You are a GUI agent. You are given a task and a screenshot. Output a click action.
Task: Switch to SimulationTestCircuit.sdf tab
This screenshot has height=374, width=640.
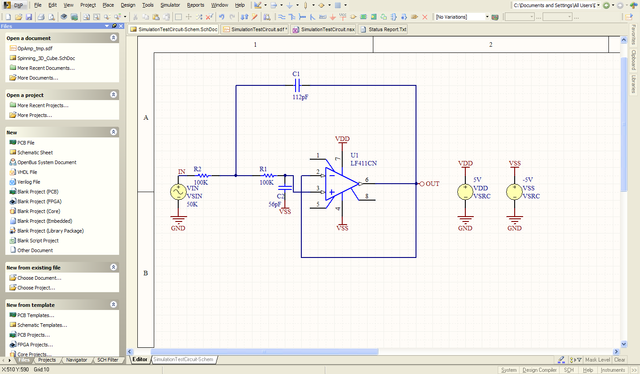pyautogui.click(x=255, y=29)
